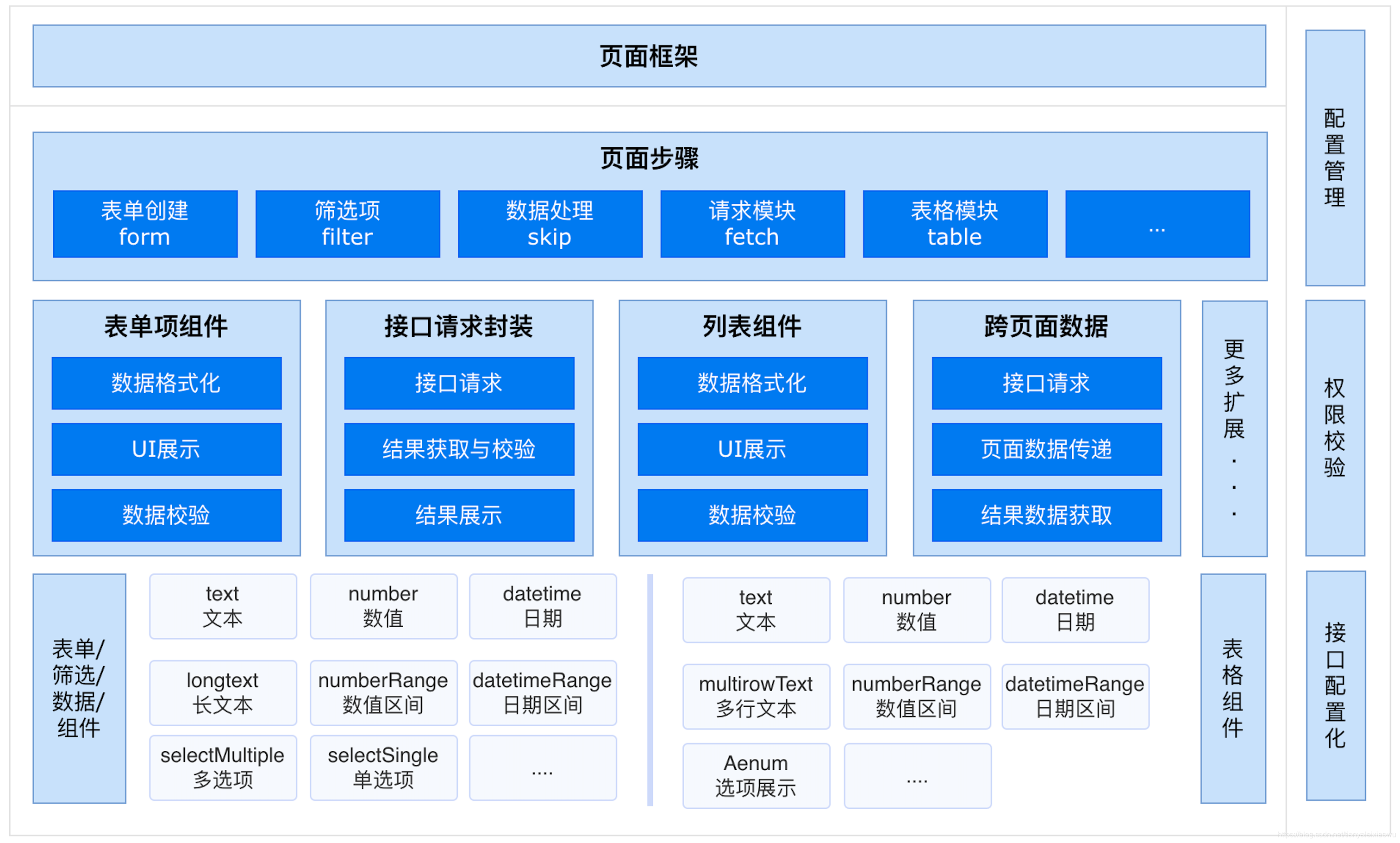
Task: Click 结果数据获取 blue box
Action: 1046,515
